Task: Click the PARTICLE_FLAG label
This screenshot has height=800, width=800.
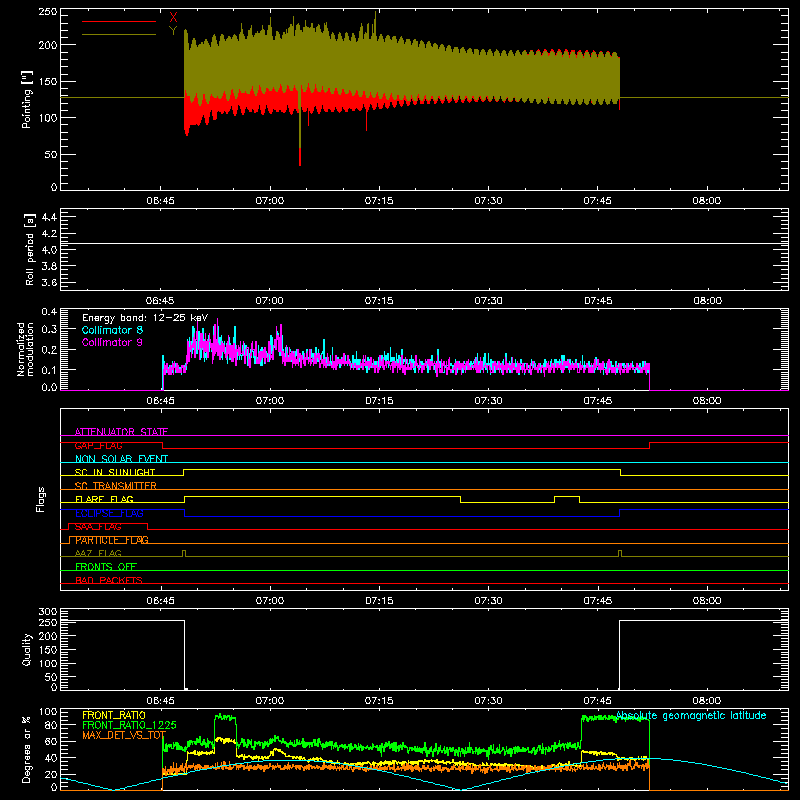Action: pyautogui.click(x=112, y=540)
